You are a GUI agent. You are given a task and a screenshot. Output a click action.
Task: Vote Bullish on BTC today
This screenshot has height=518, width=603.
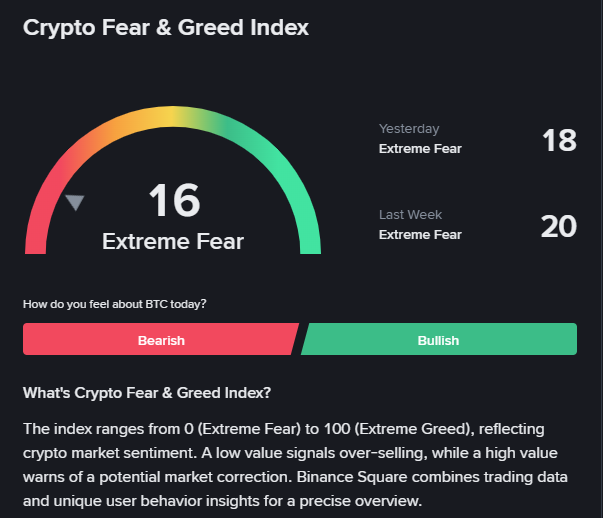click(438, 339)
